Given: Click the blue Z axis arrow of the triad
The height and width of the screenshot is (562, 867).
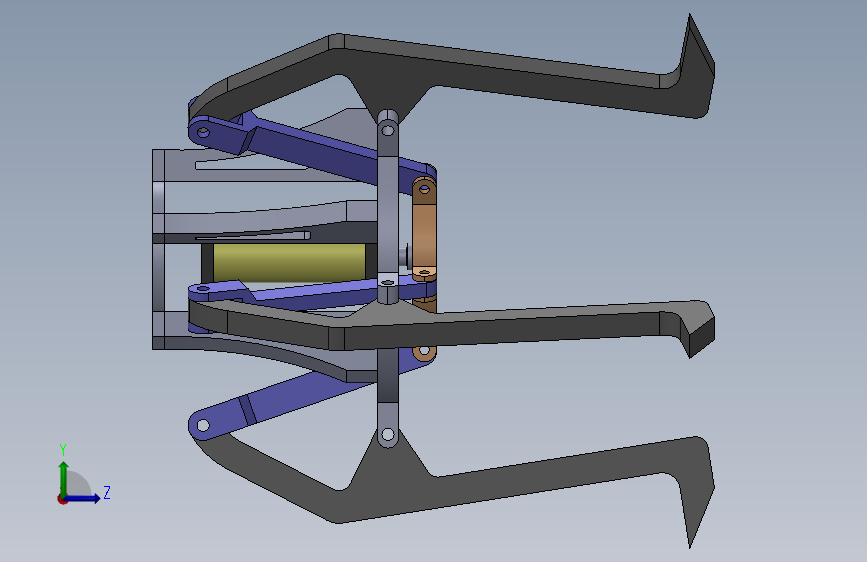Looking at the screenshot, I should pos(83,498).
